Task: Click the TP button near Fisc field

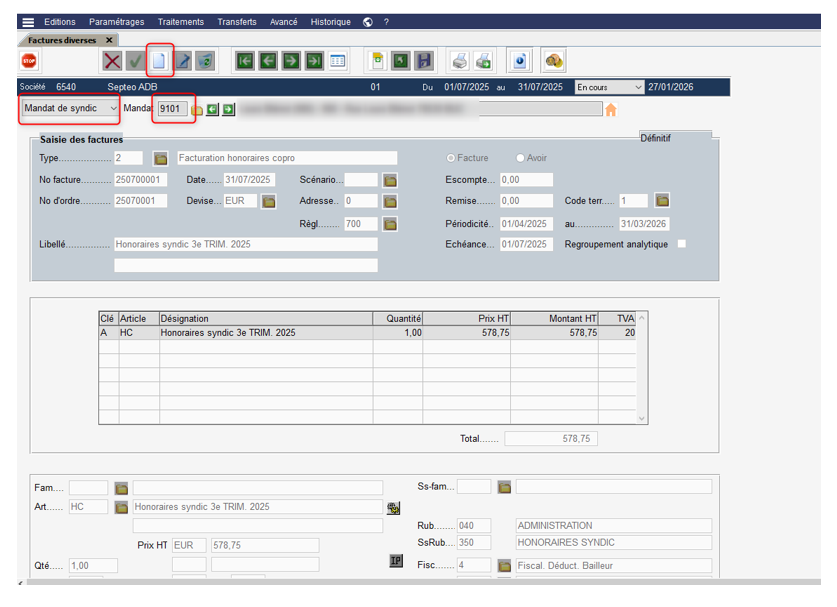Action: [396, 562]
